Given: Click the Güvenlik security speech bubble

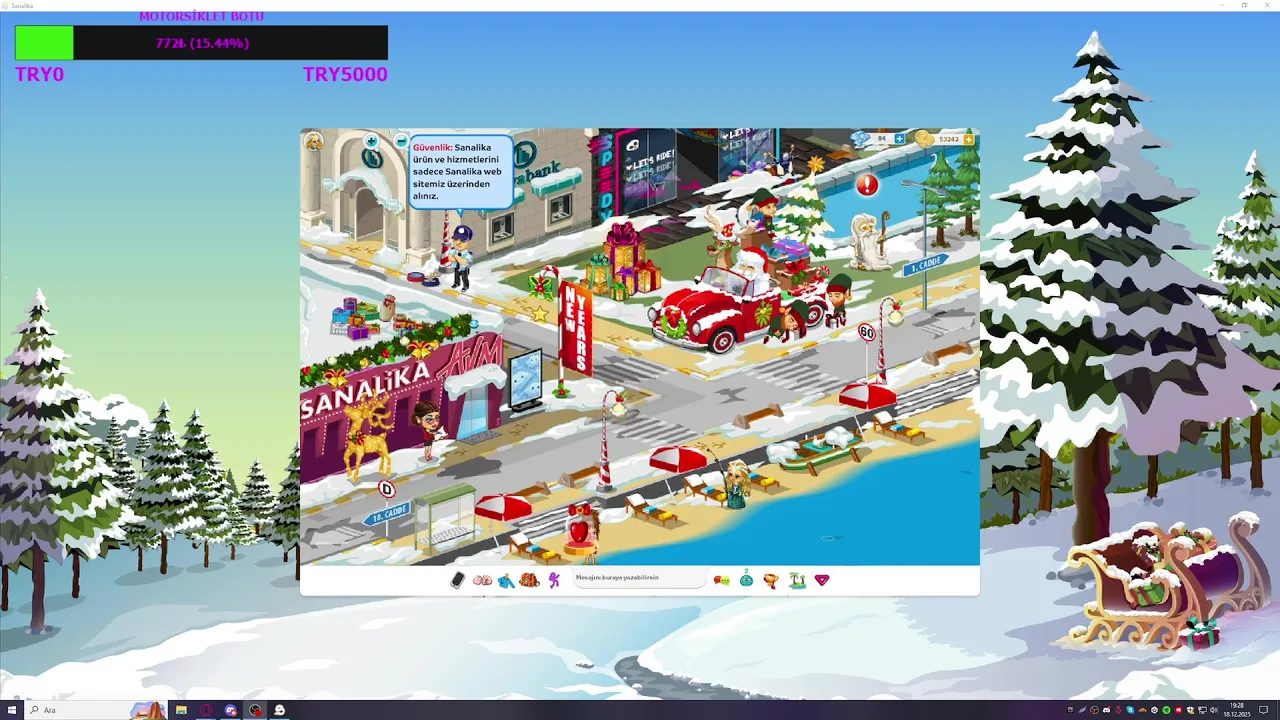Looking at the screenshot, I should tap(461, 171).
